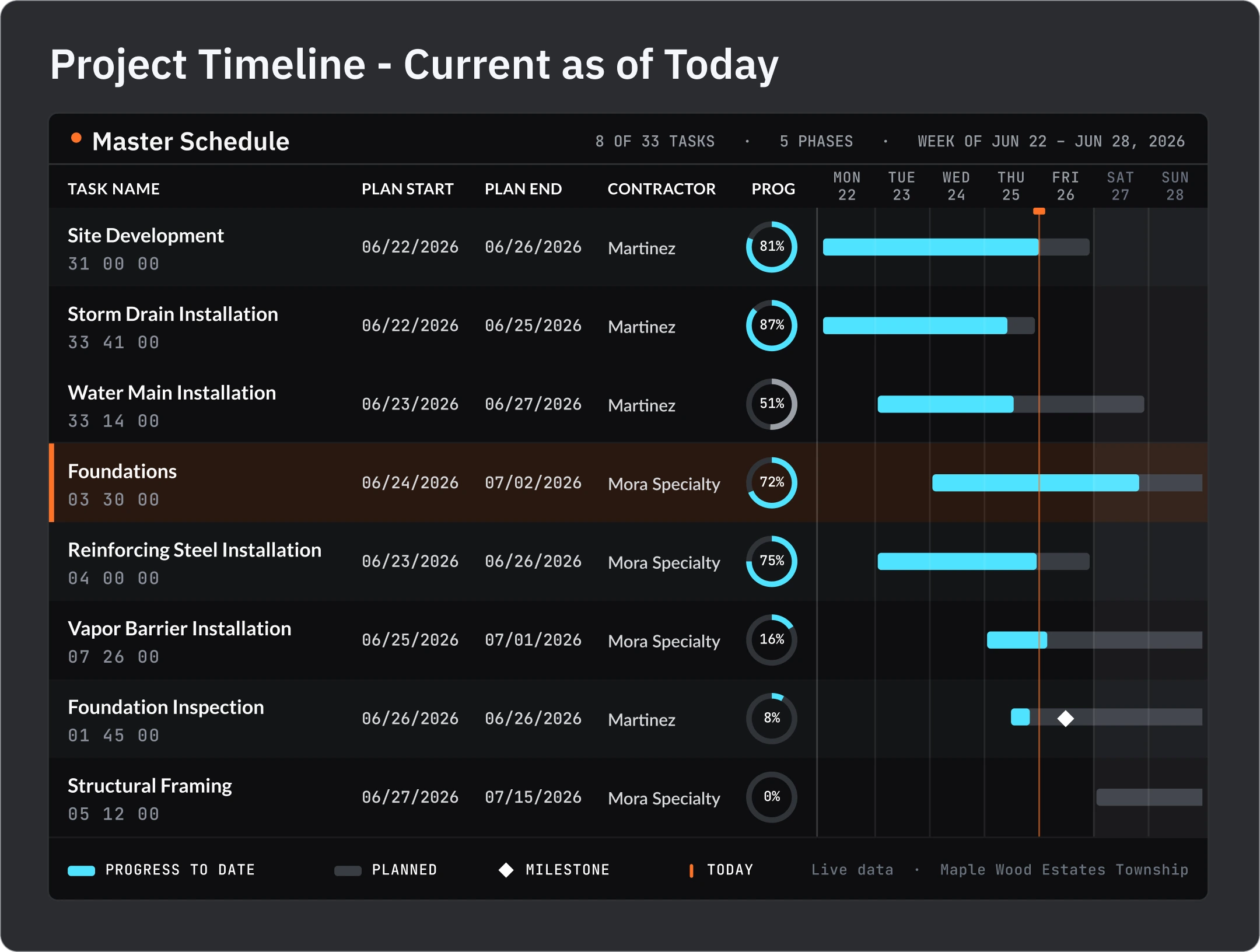Click the 75% progress ring for Reinforcing Steel
1260x952 pixels.
(771, 561)
